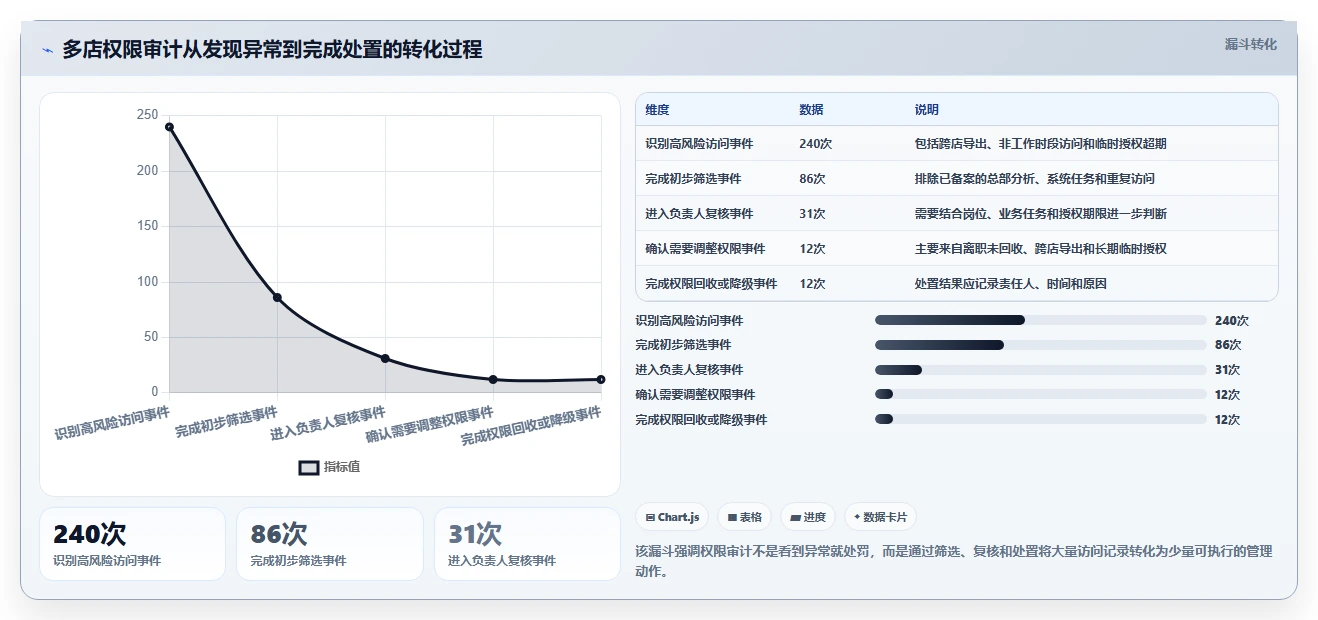Click the page title 多店权限审计 heading

pos(272,50)
